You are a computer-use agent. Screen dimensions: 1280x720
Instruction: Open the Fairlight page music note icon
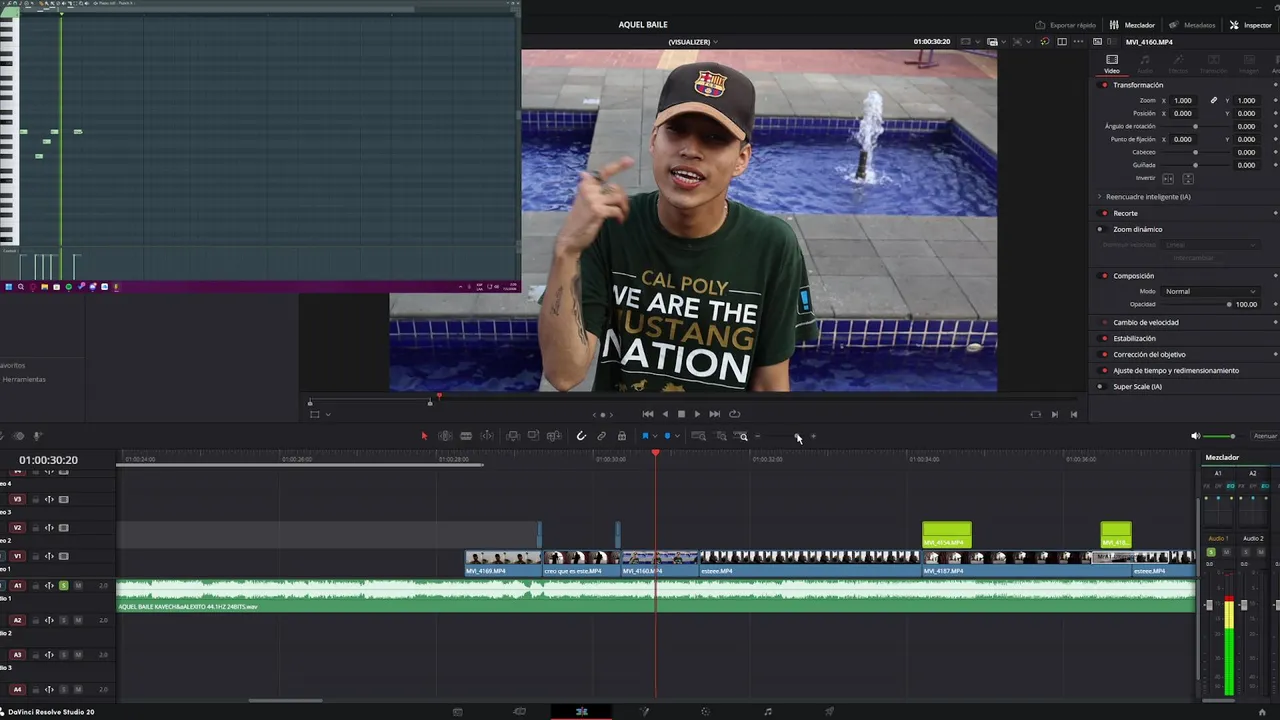(x=768, y=712)
